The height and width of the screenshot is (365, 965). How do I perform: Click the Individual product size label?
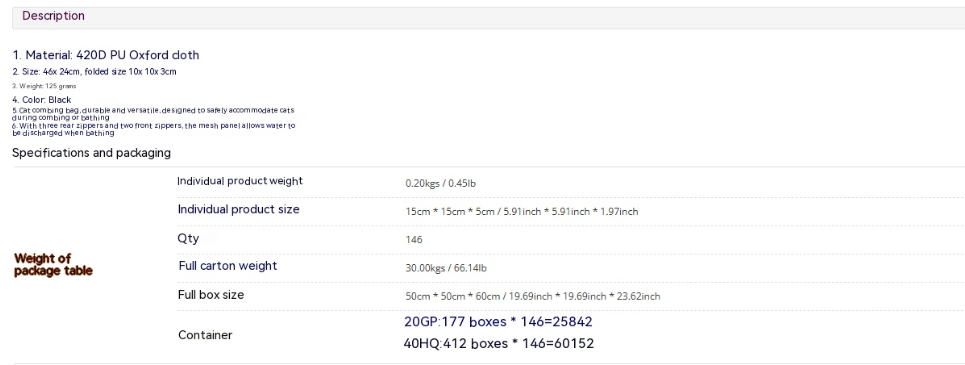pos(239,209)
